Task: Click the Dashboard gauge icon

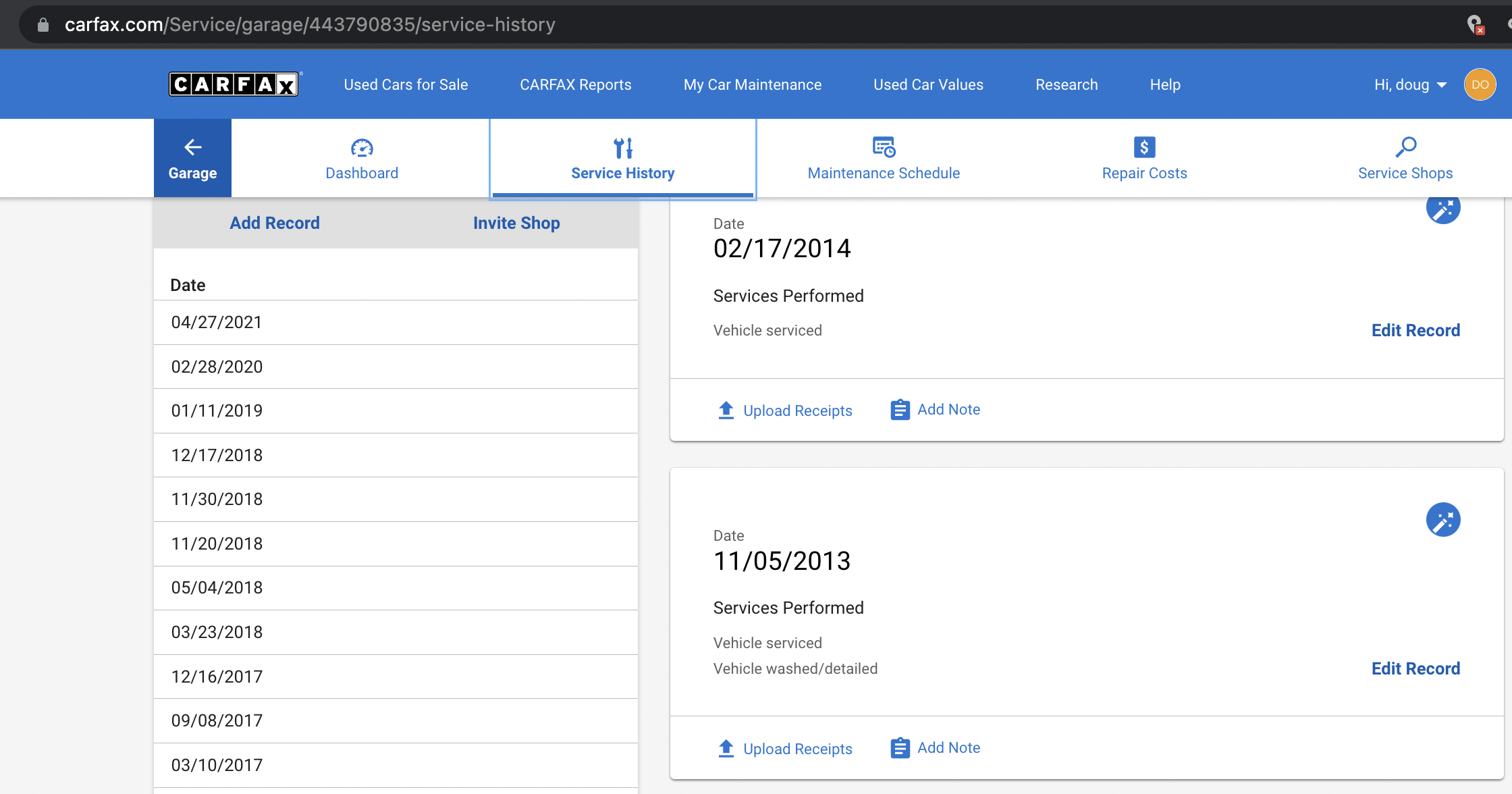Action: [x=362, y=147]
